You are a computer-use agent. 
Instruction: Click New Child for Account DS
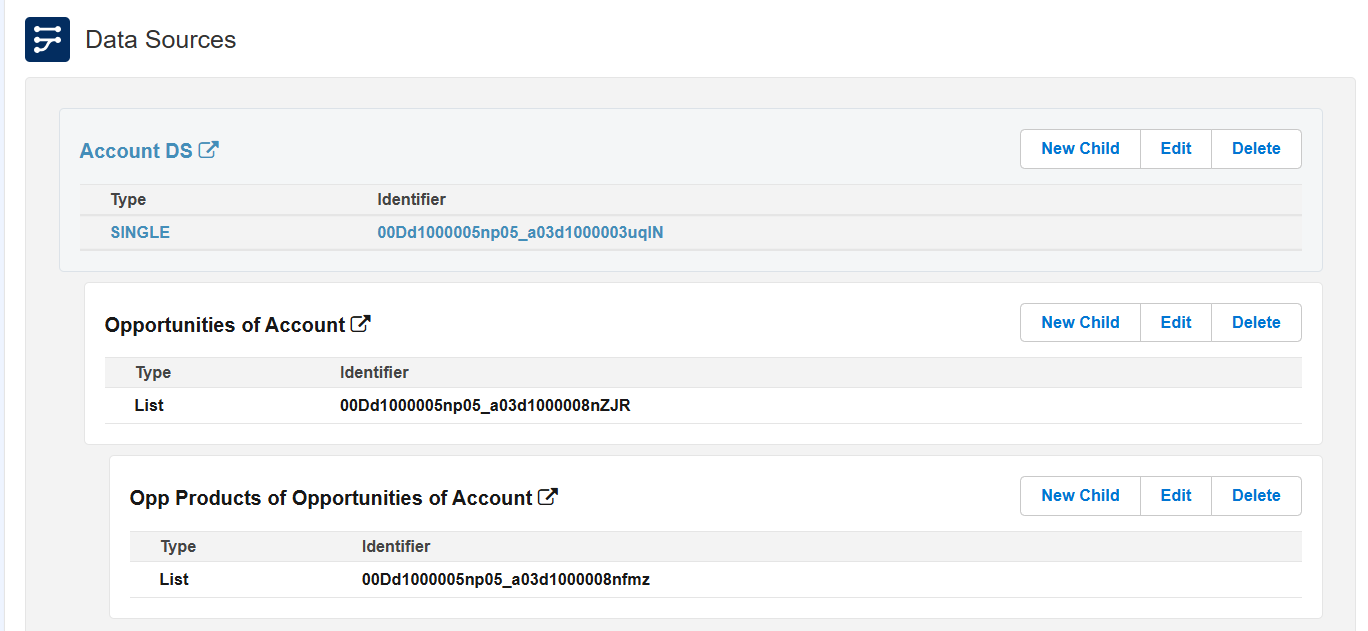pyautogui.click(x=1079, y=148)
